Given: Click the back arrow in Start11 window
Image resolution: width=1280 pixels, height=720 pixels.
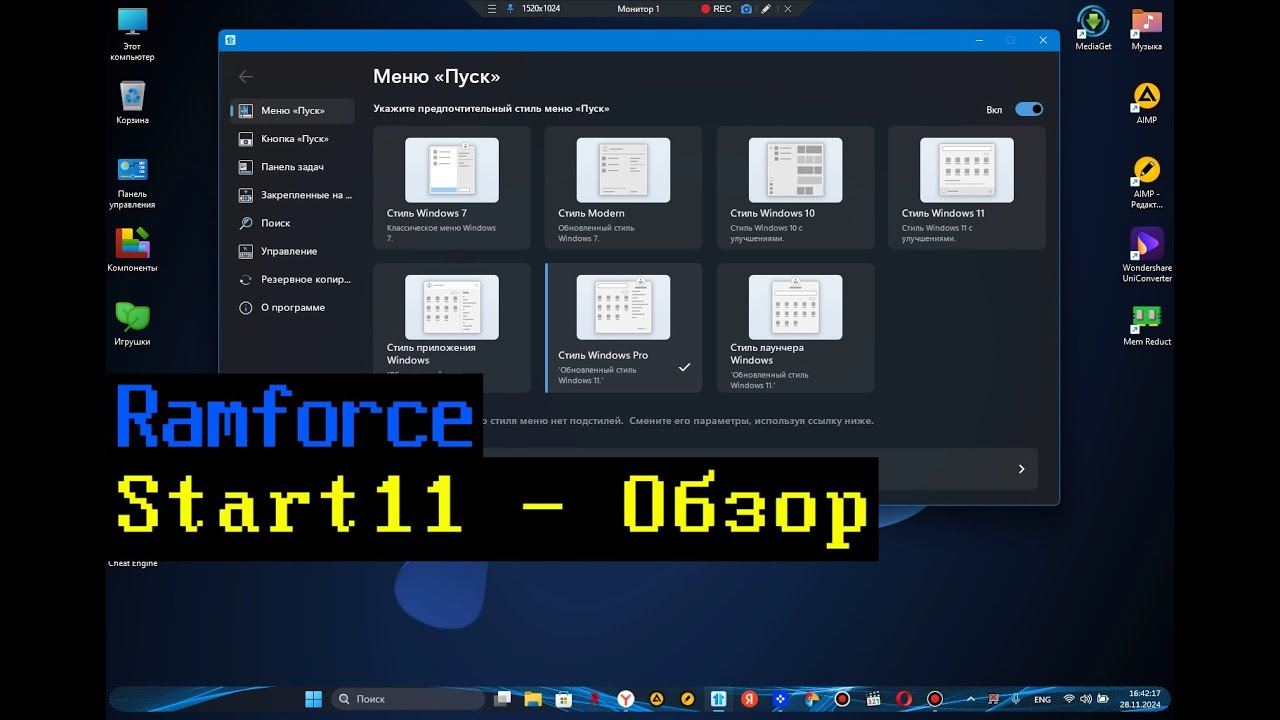Looking at the screenshot, I should 246,77.
